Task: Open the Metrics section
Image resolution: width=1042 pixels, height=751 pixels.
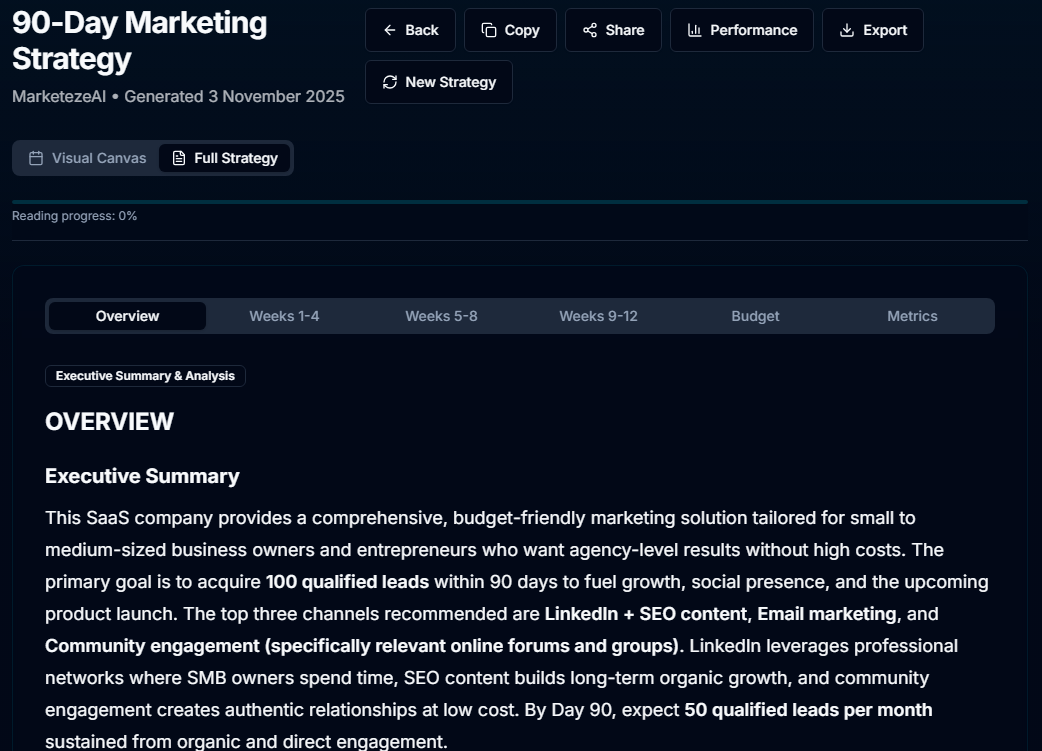Action: coord(911,316)
